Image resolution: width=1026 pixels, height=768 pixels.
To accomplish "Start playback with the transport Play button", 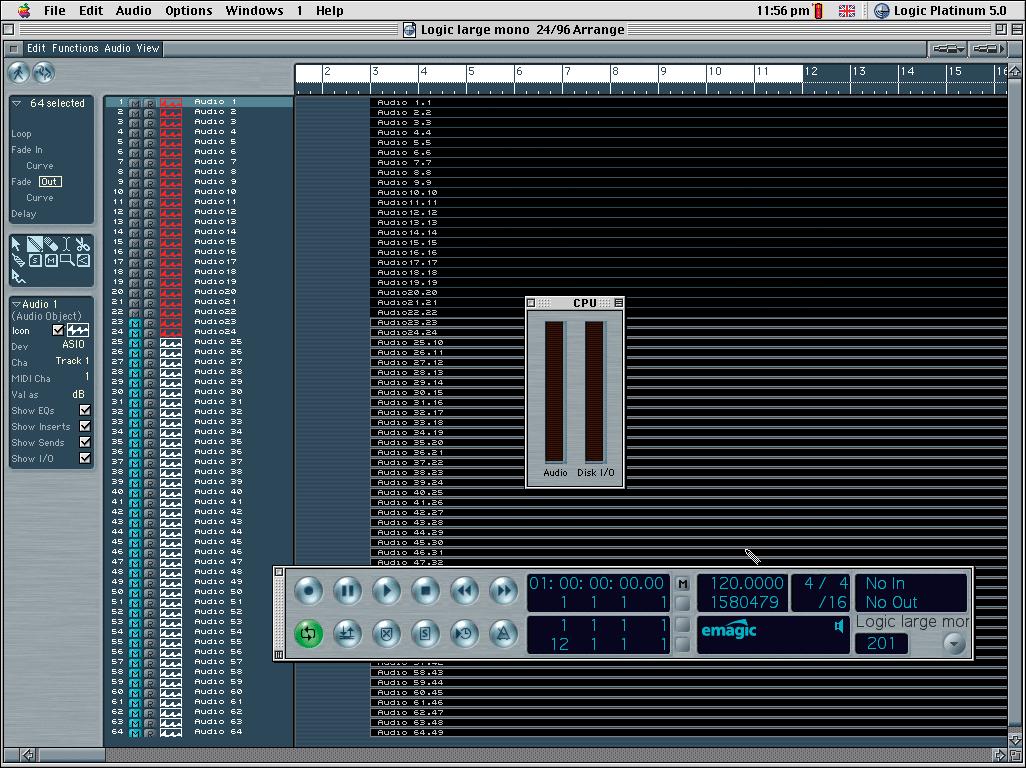I will coord(386,591).
